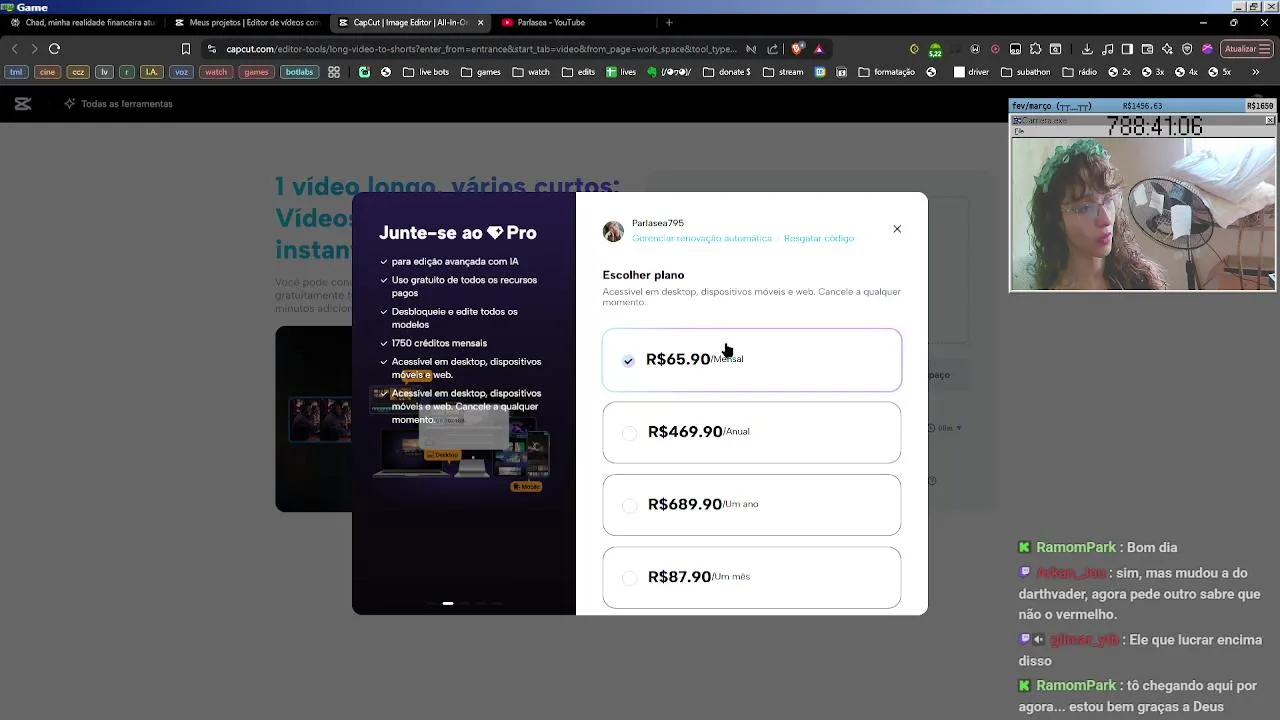
Task: Close the CapCut Image Editor tab
Action: (x=481, y=22)
